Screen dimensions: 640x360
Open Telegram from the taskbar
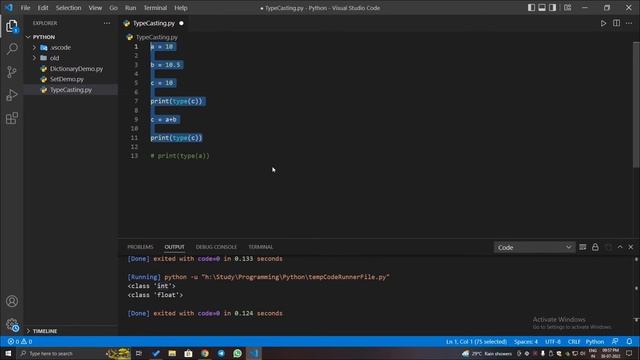[221, 353]
